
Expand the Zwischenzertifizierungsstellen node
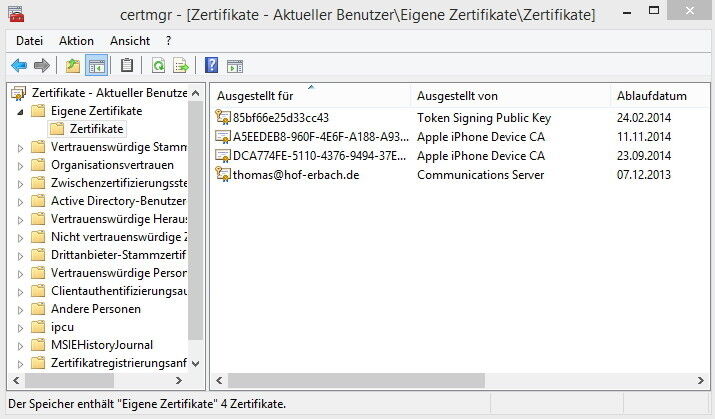20,184
